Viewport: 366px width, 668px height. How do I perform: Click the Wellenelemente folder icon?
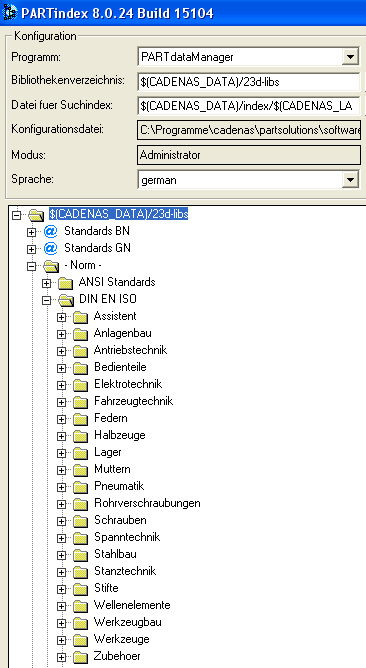tap(80, 607)
